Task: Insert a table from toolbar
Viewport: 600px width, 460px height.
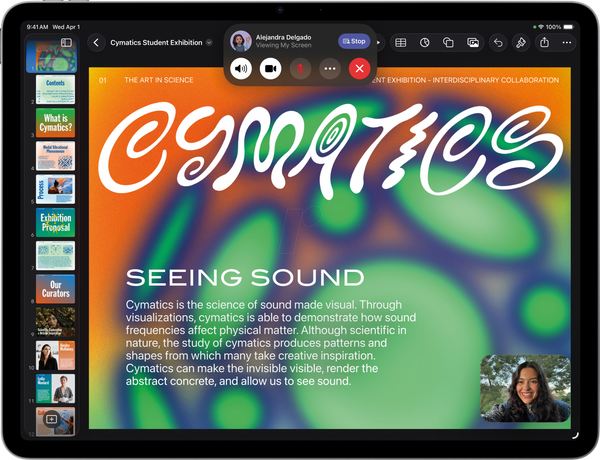Action: tap(401, 42)
